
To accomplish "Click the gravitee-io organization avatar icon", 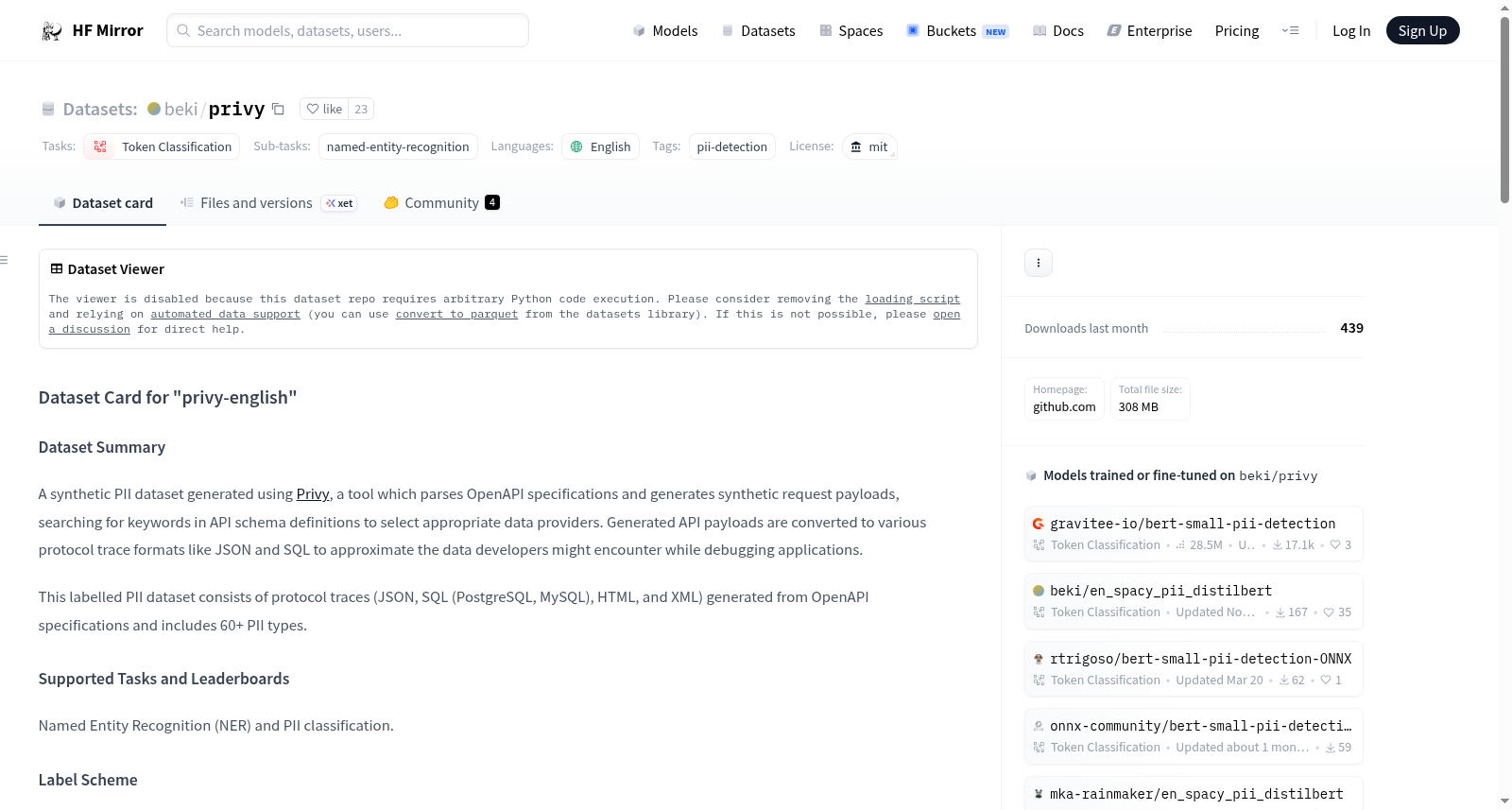I will click(1039, 524).
